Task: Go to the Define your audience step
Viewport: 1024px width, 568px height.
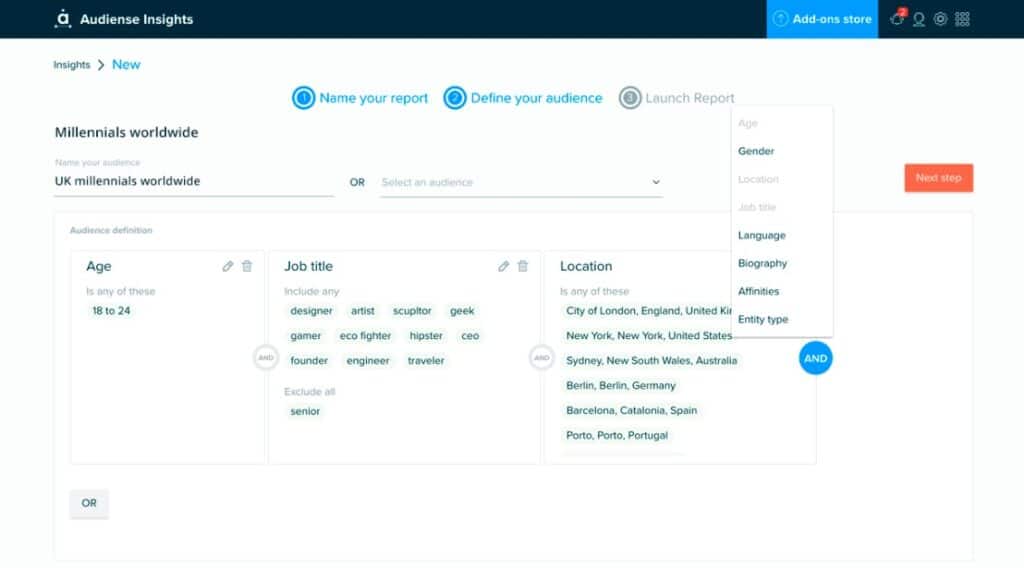Action: tap(536, 98)
